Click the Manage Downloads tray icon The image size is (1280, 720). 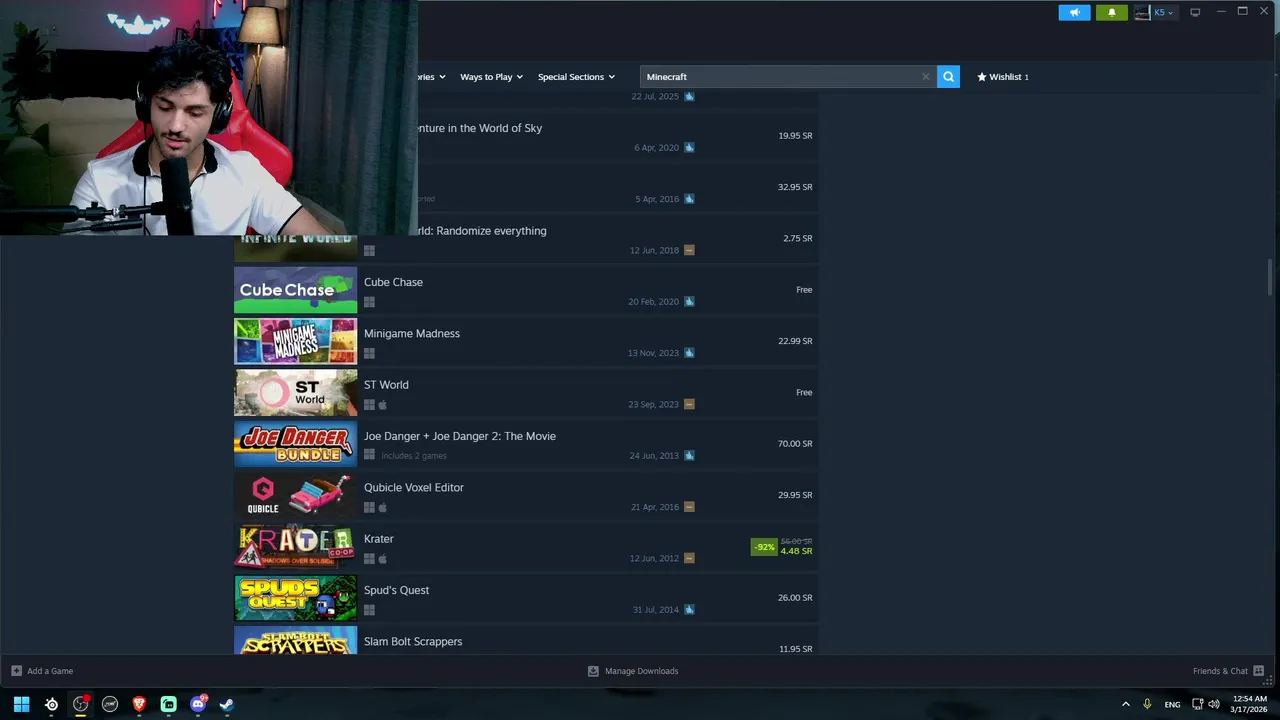[593, 671]
